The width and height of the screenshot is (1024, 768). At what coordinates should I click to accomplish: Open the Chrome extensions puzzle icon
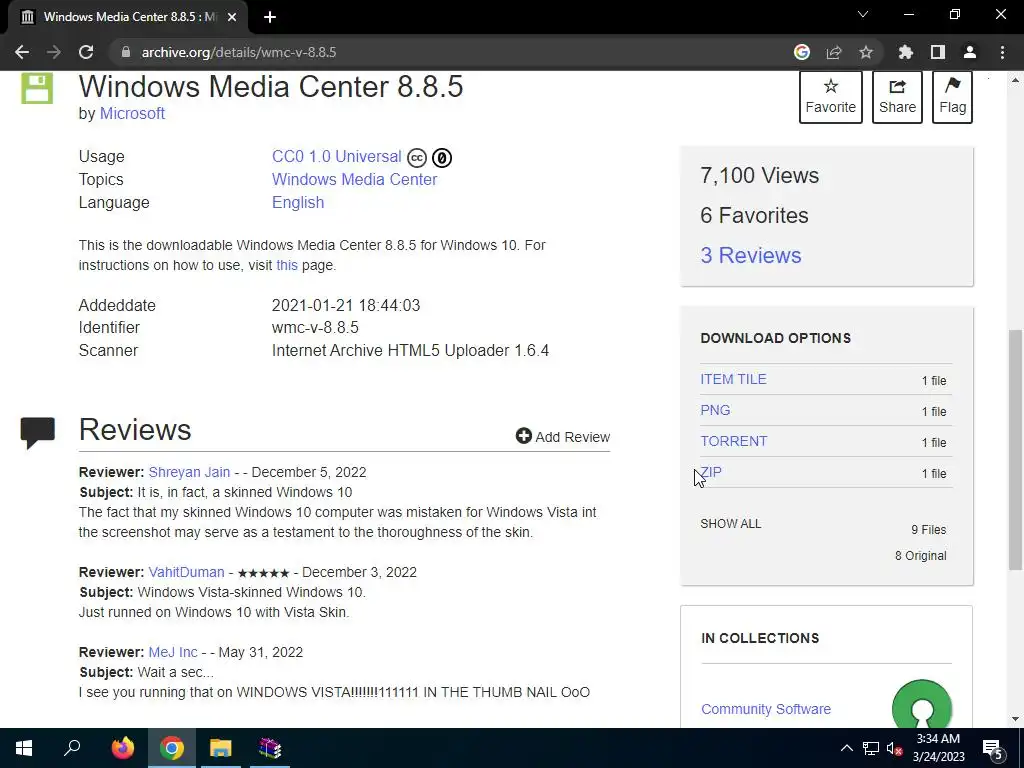point(905,52)
